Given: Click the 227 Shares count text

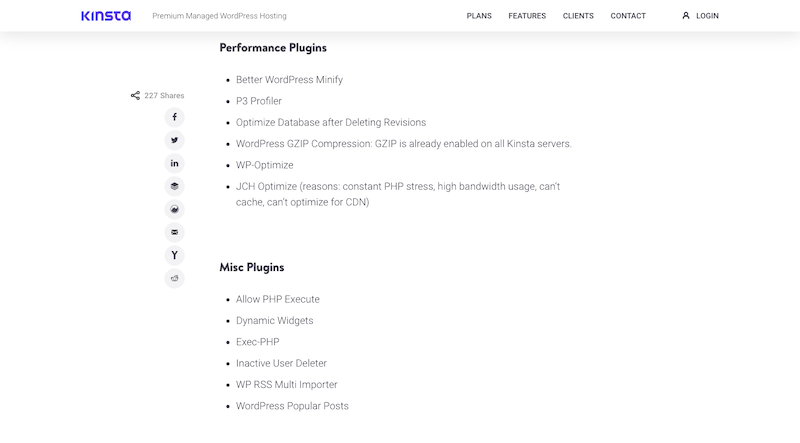Looking at the screenshot, I should [x=164, y=96].
